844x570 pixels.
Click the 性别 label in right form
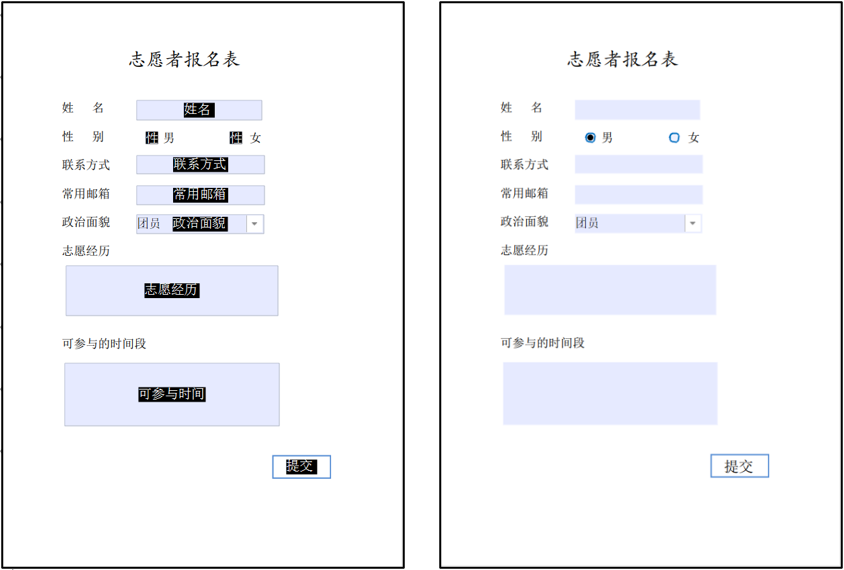tap(522, 137)
